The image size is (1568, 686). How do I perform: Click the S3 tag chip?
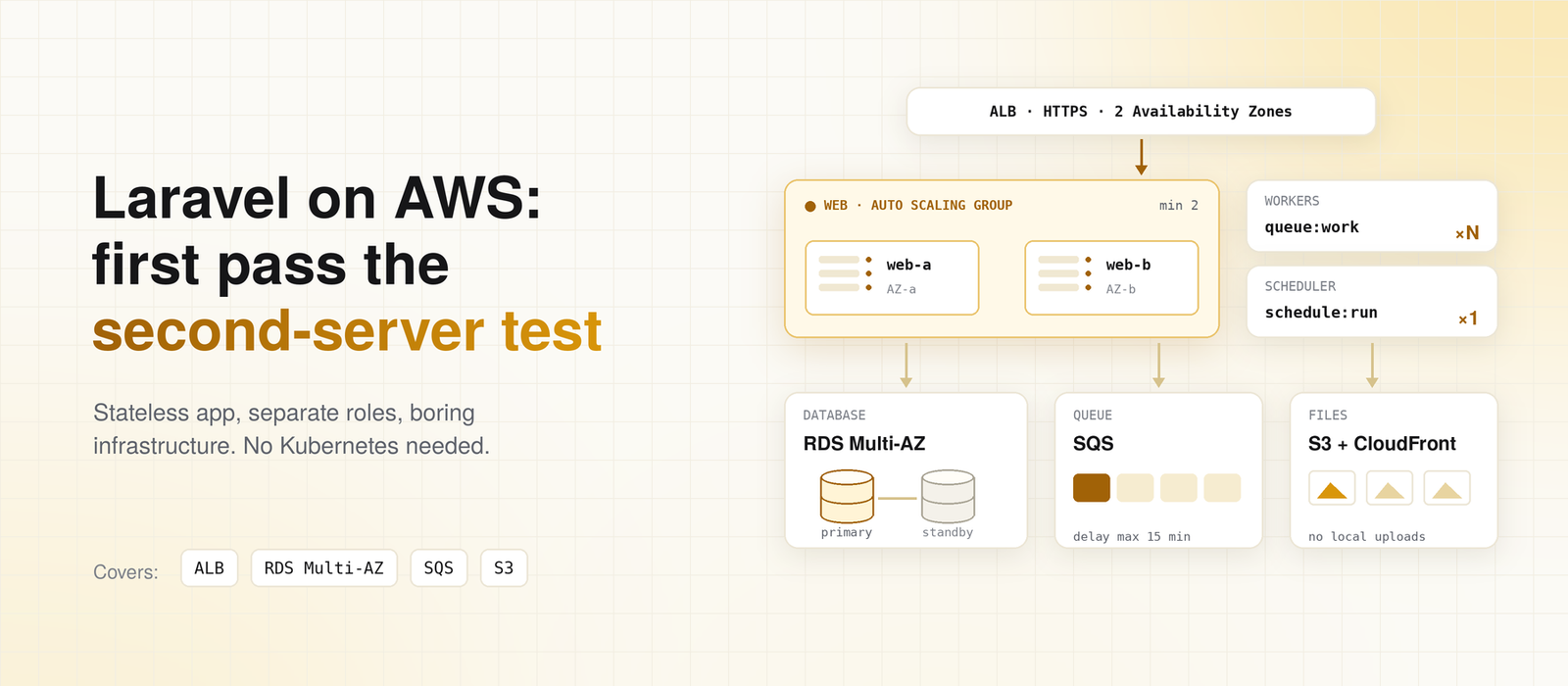point(504,568)
